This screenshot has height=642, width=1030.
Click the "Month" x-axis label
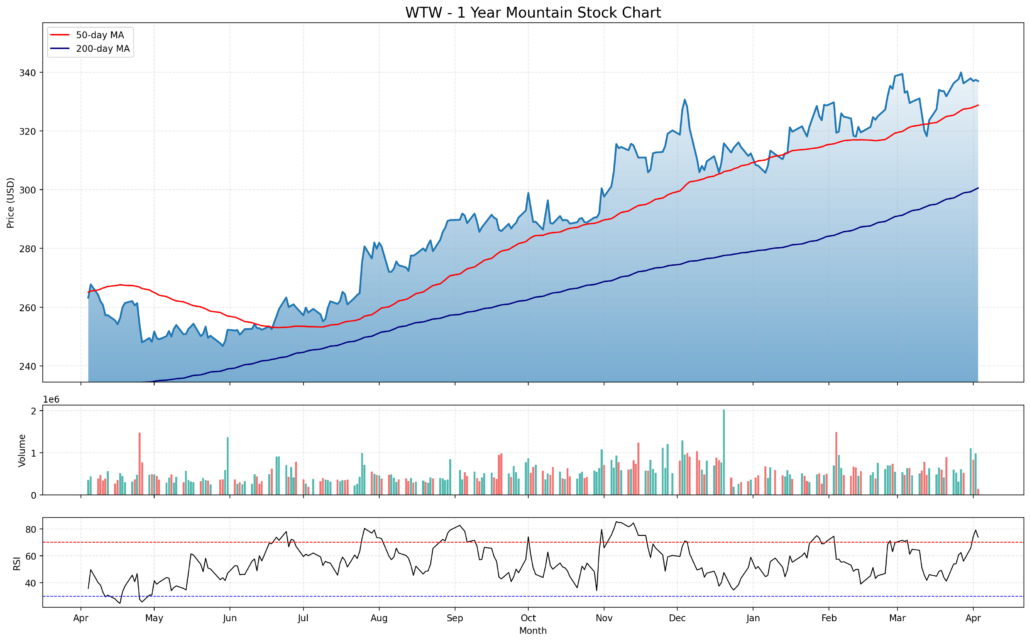coord(533,631)
